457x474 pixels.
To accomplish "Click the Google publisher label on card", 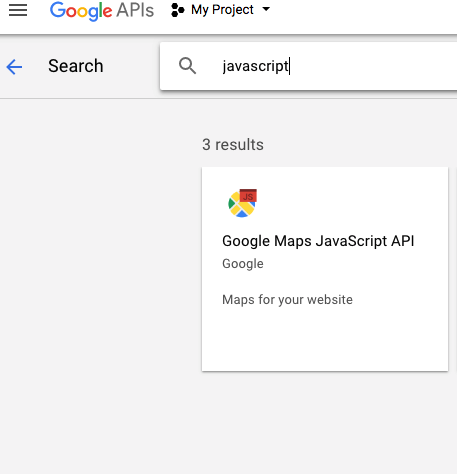I will click(x=243, y=264).
